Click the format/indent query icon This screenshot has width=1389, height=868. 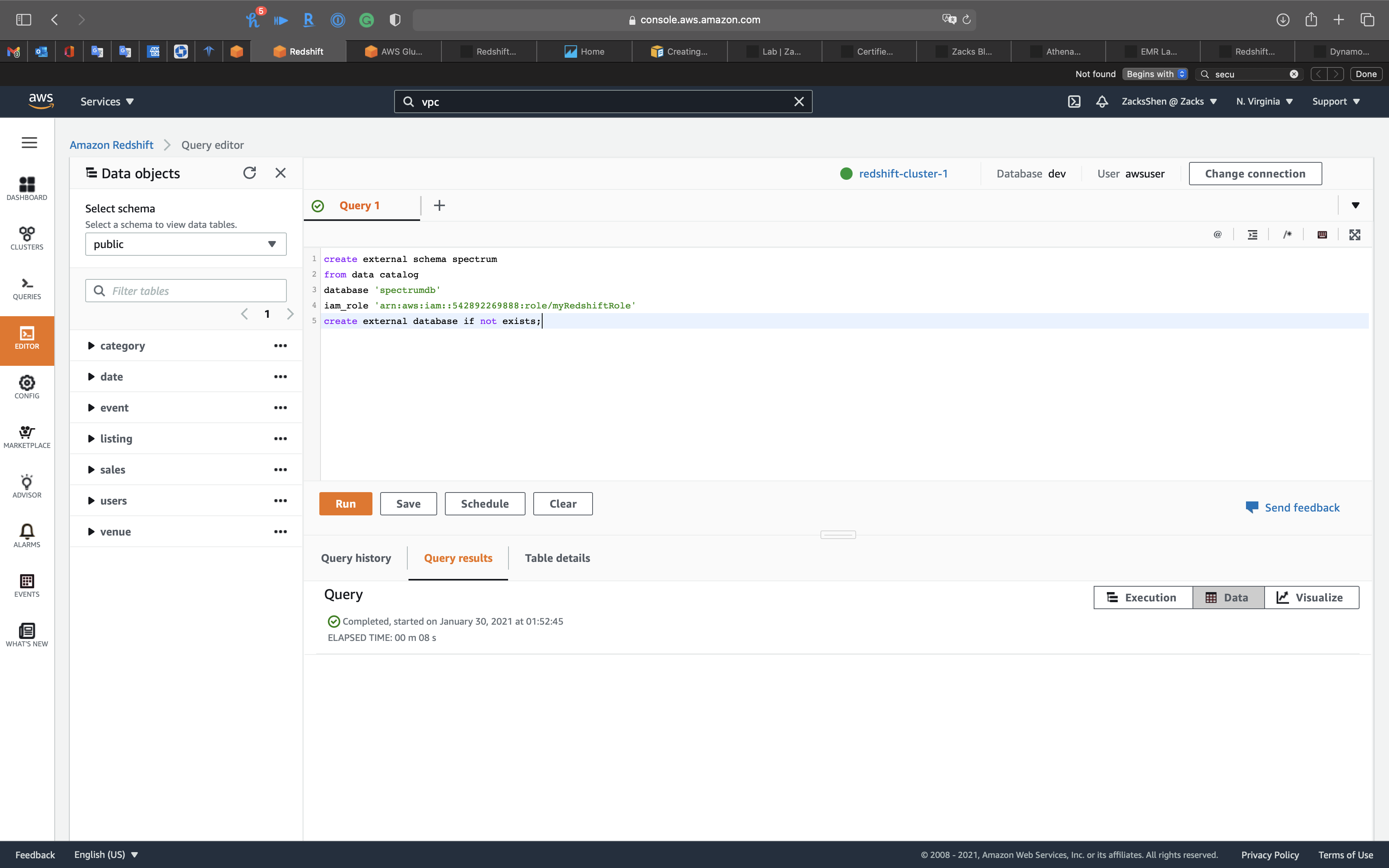point(1253,234)
